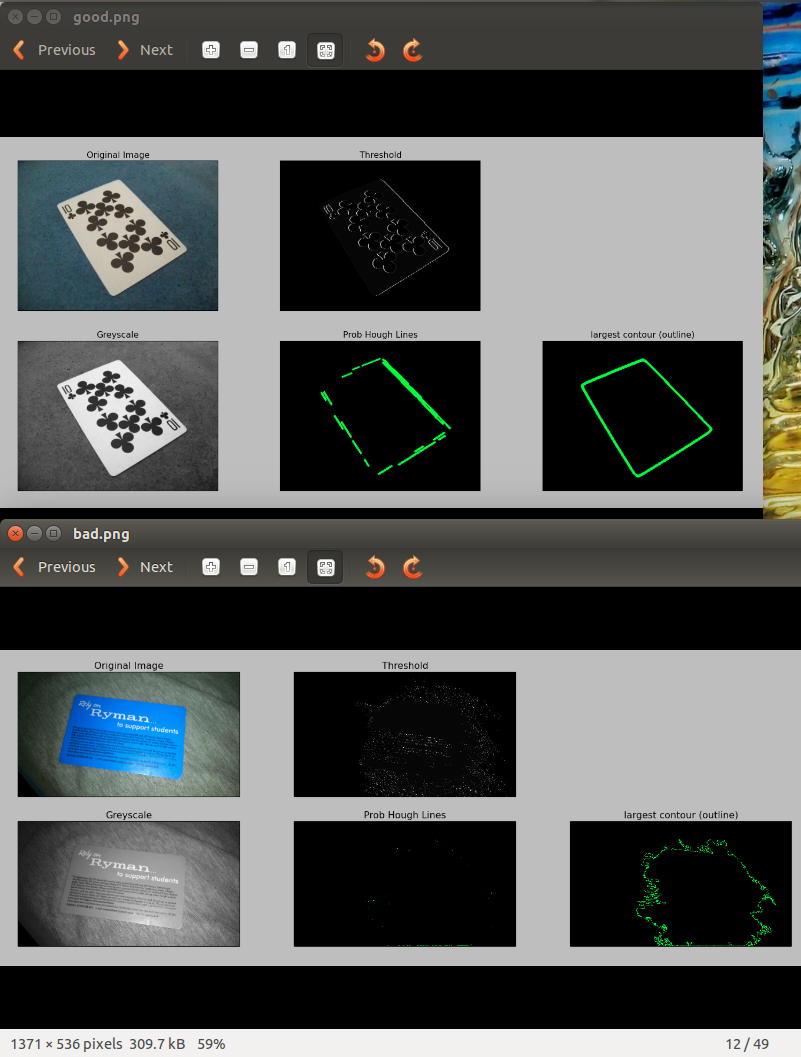Viewport: 801px width, 1057px height.
Task: Click 'Prob Hough Lines' label in bad.png
Action: 405,814
